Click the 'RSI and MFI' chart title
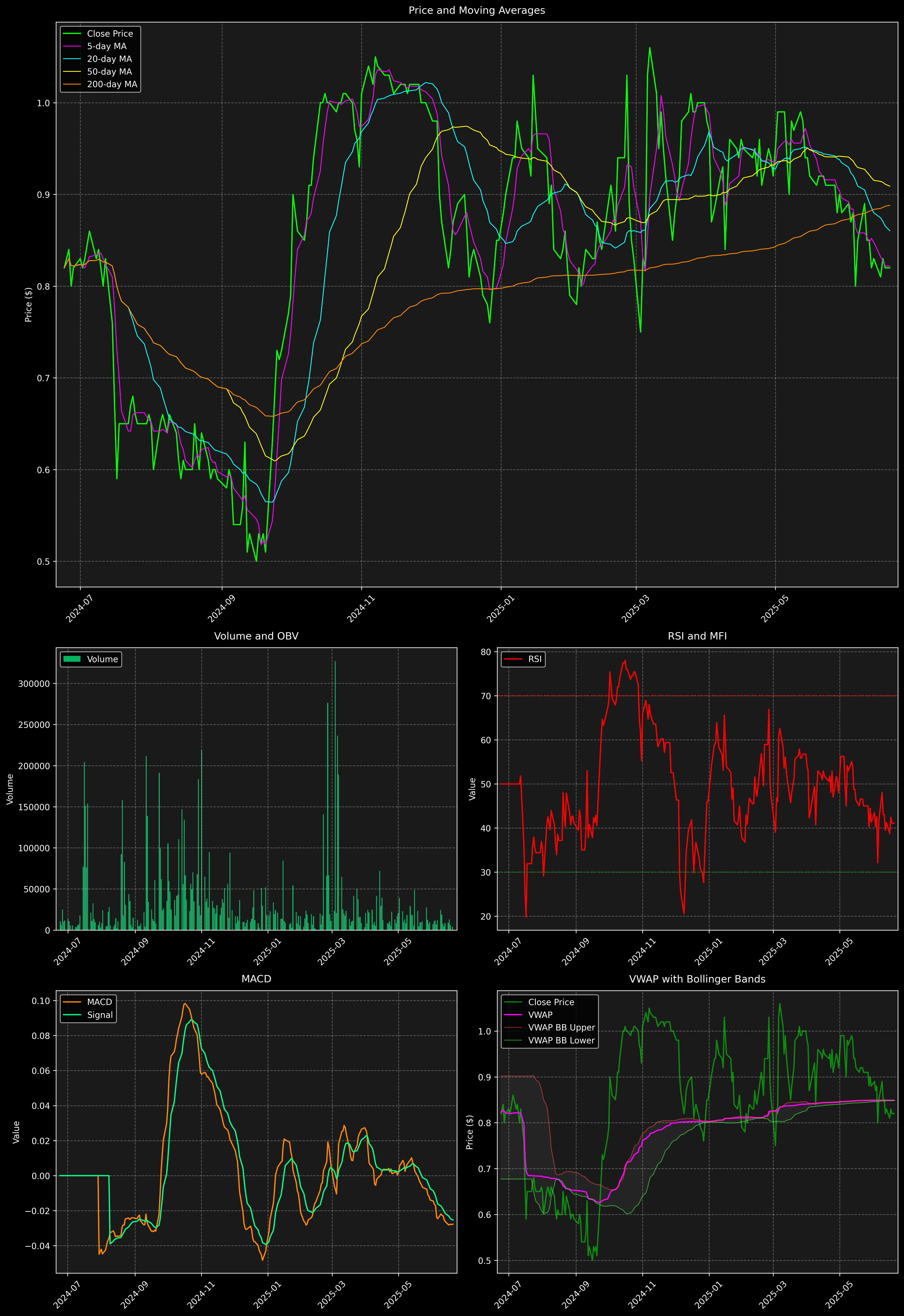The image size is (904, 1316). (x=697, y=636)
